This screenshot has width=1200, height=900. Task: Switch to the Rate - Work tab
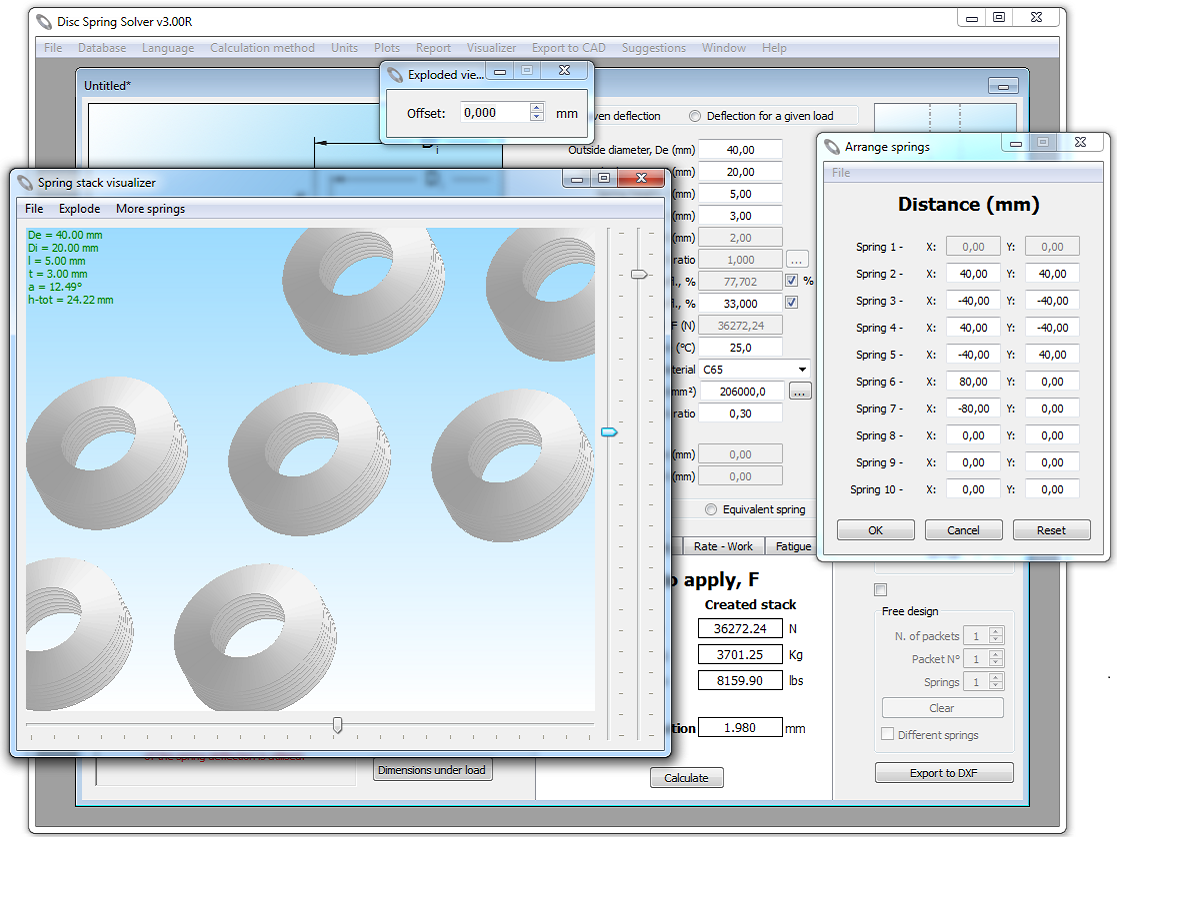(723, 546)
